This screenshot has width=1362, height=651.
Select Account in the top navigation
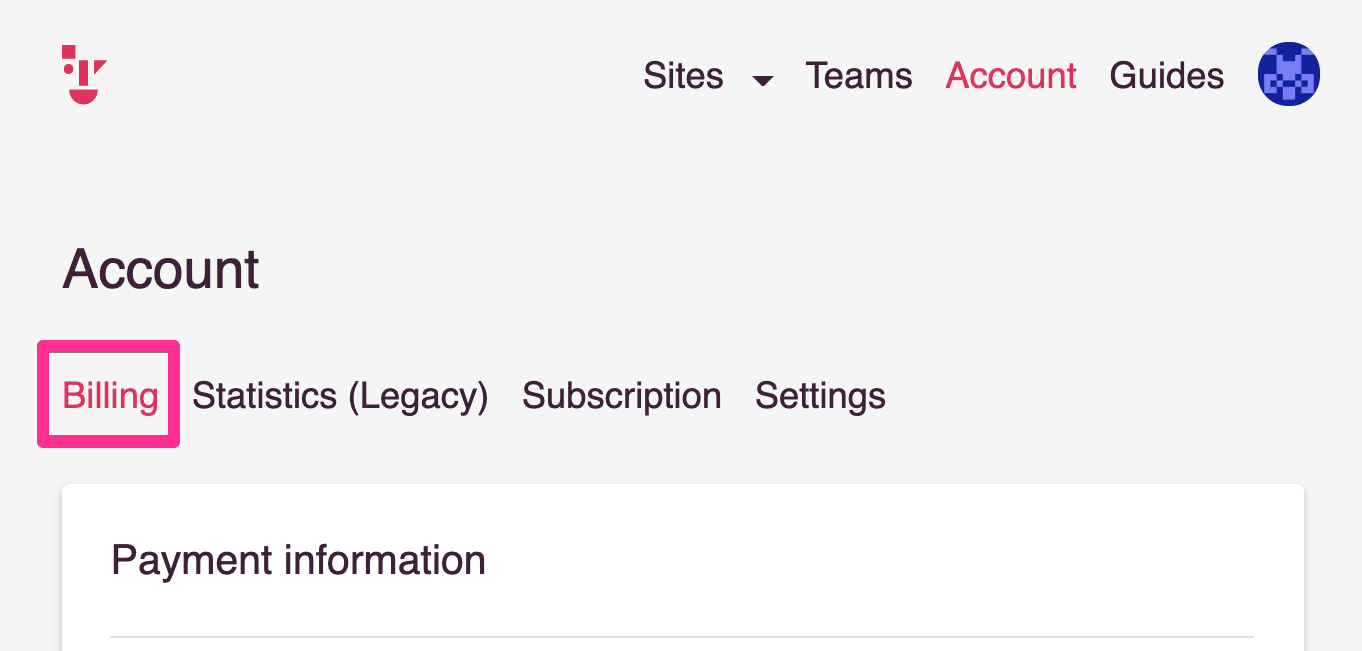coord(1011,76)
